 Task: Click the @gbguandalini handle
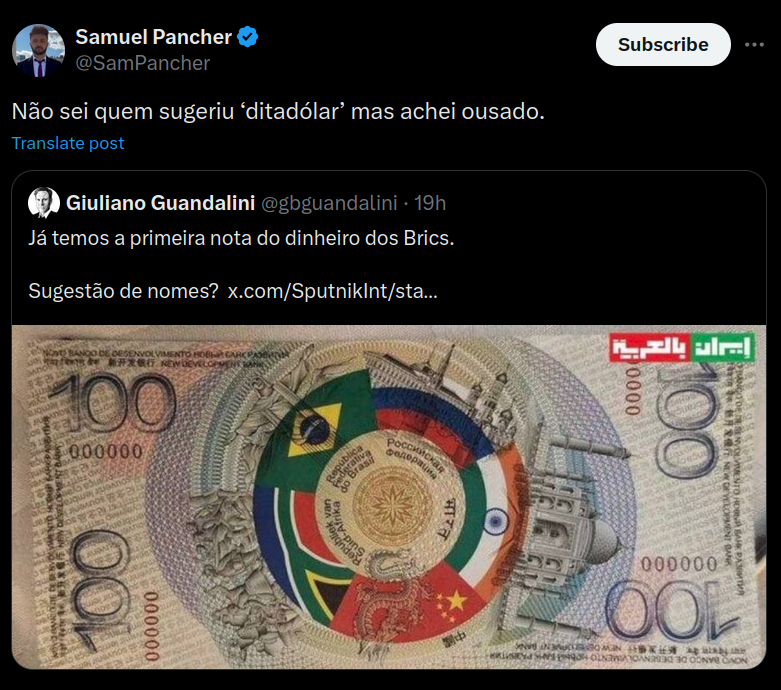pyautogui.click(x=329, y=203)
